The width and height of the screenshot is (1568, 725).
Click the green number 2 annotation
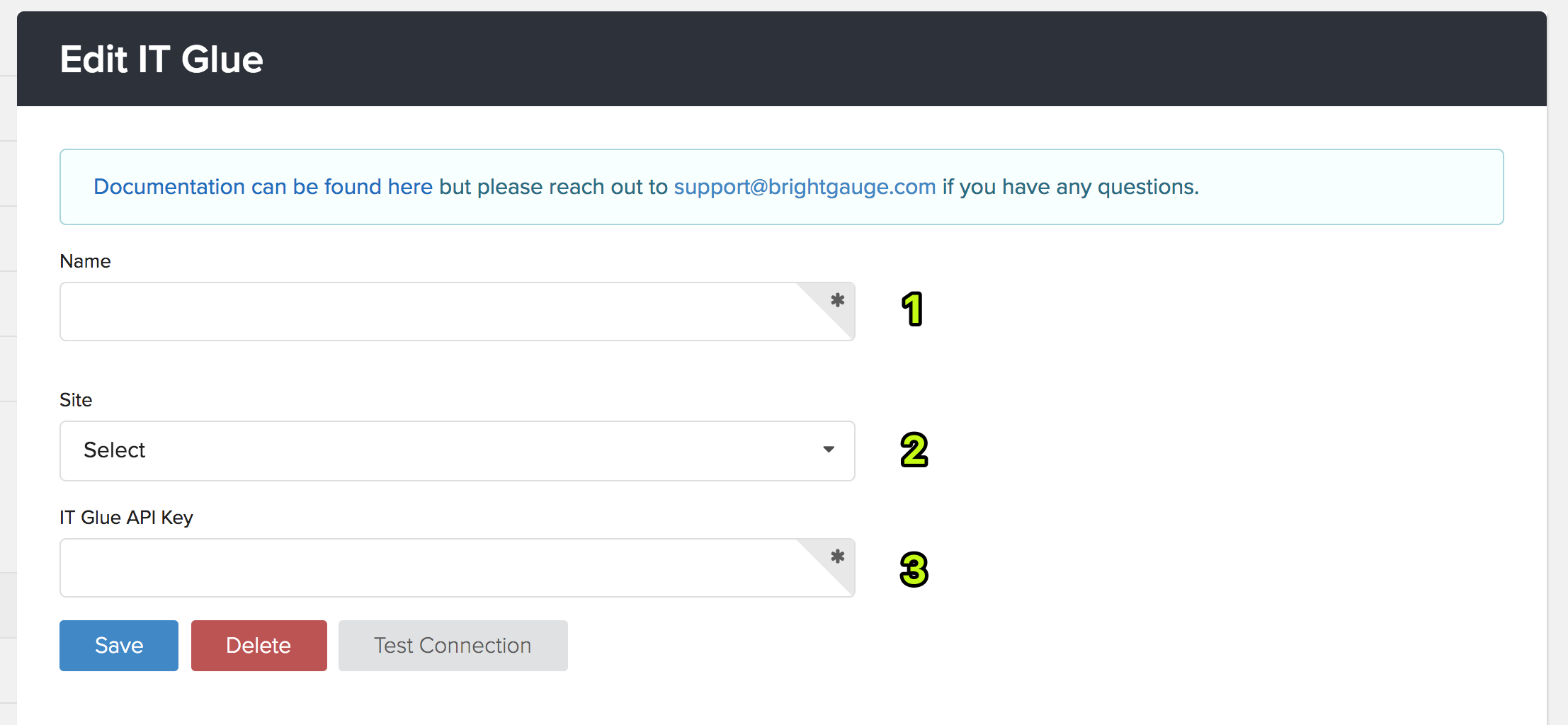pos(914,450)
